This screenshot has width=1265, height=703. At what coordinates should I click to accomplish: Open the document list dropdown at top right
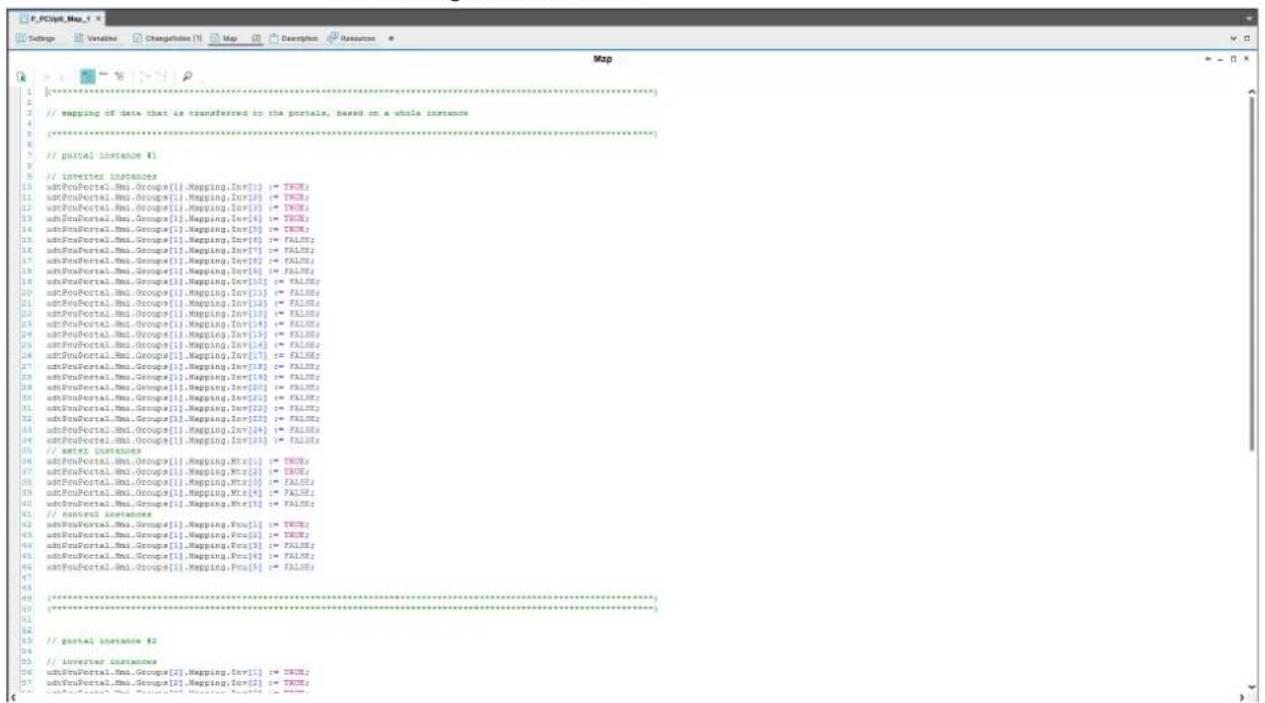click(1250, 19)
